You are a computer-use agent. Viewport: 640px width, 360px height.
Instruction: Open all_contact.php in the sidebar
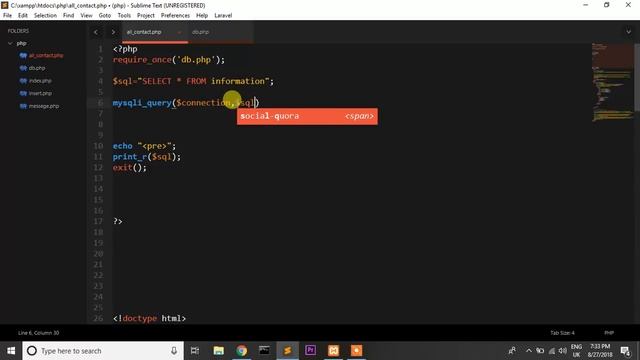point(46,56)
